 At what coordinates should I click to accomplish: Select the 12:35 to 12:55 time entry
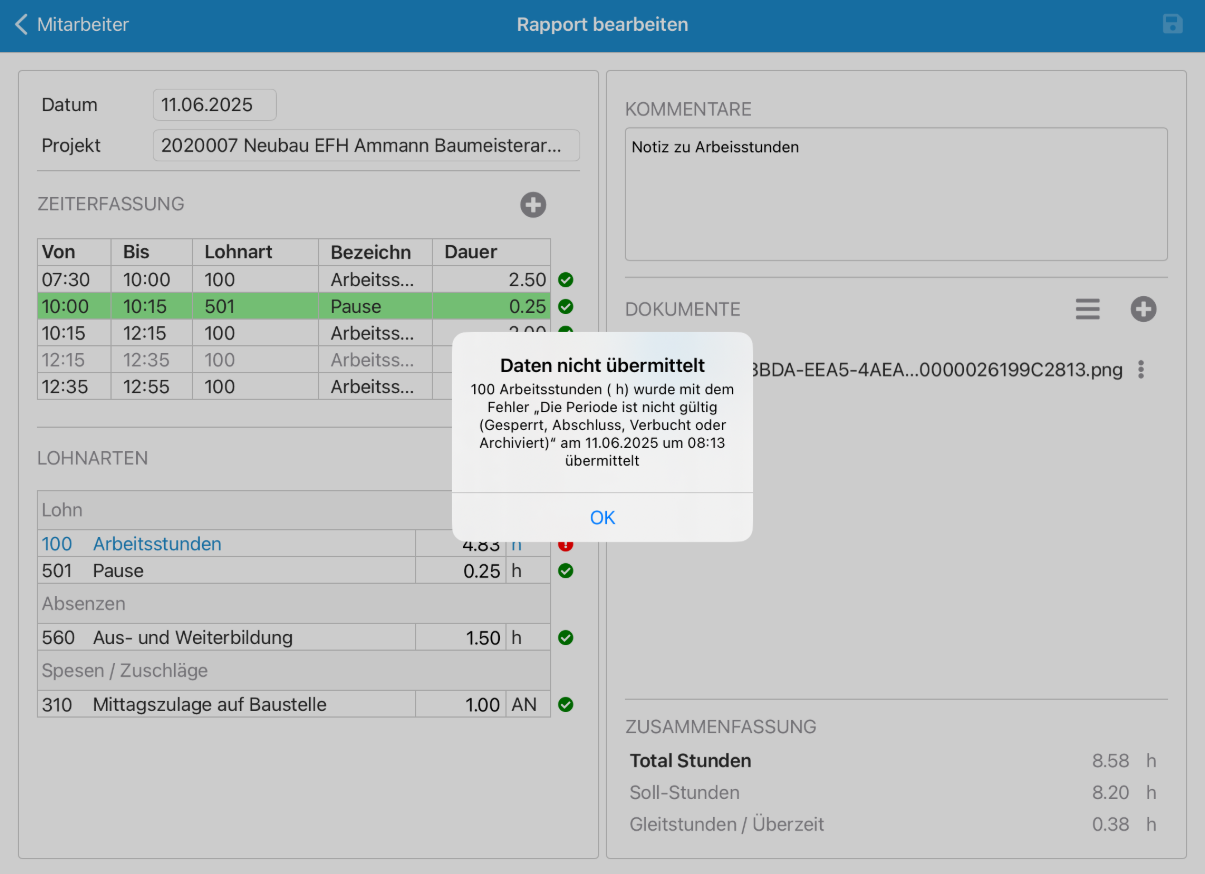click(240, 387)
